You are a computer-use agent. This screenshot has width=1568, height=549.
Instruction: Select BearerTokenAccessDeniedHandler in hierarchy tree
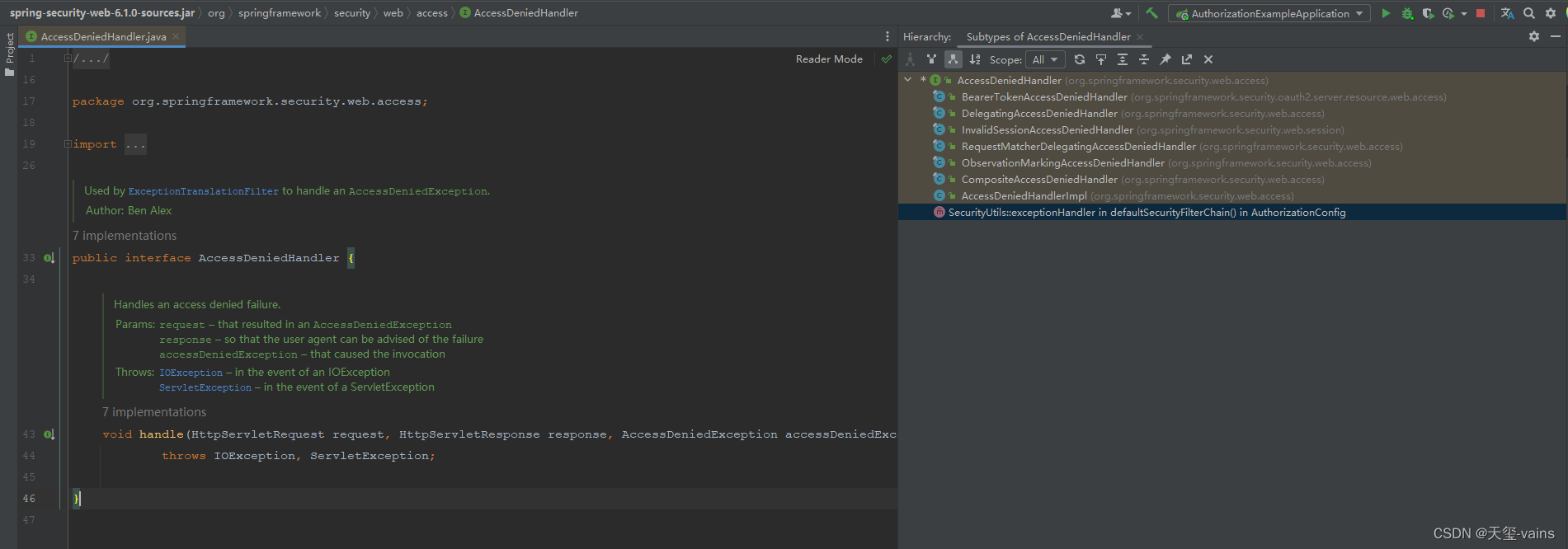1232,96
